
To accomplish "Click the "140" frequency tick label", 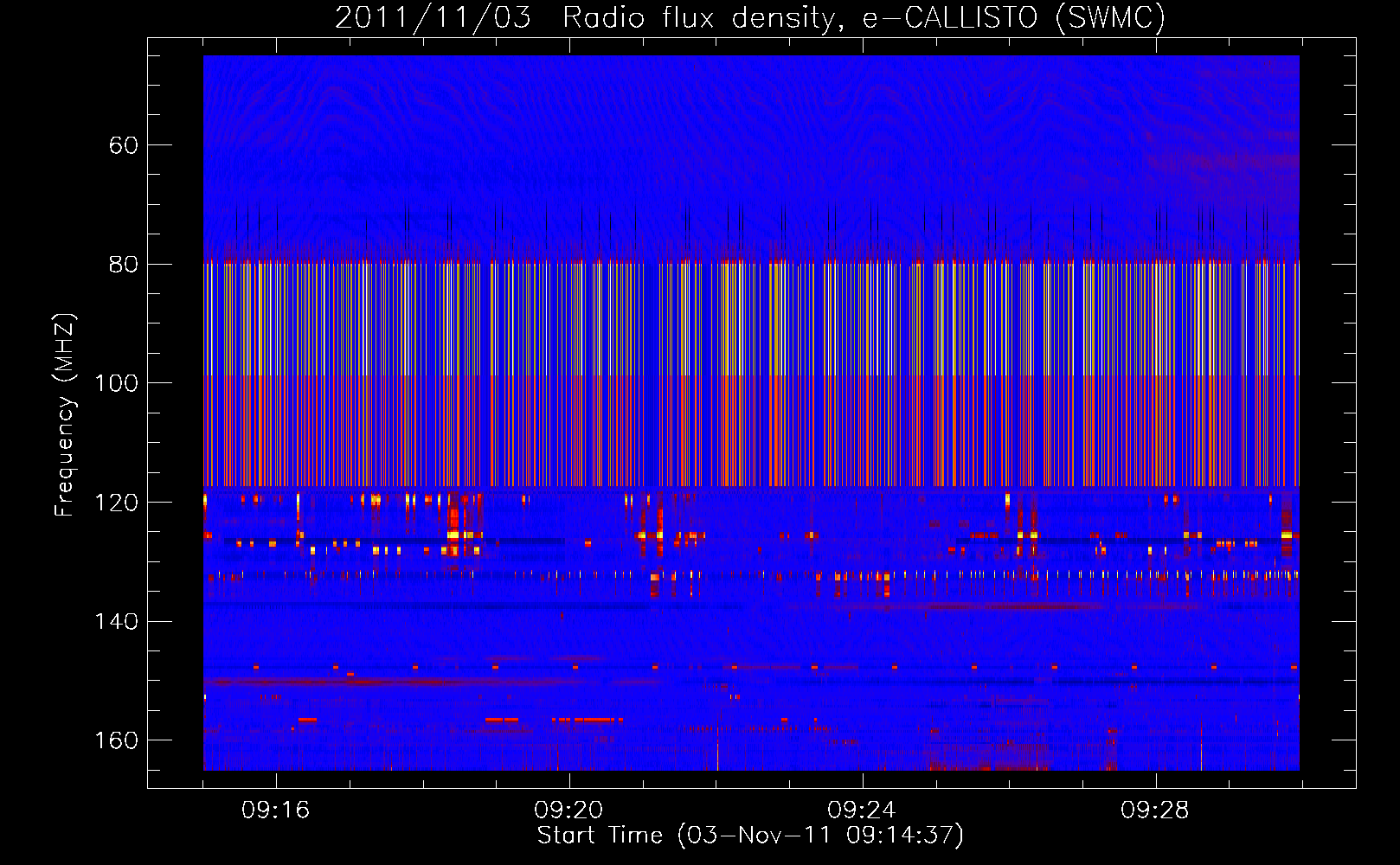I will pos(116,622).
